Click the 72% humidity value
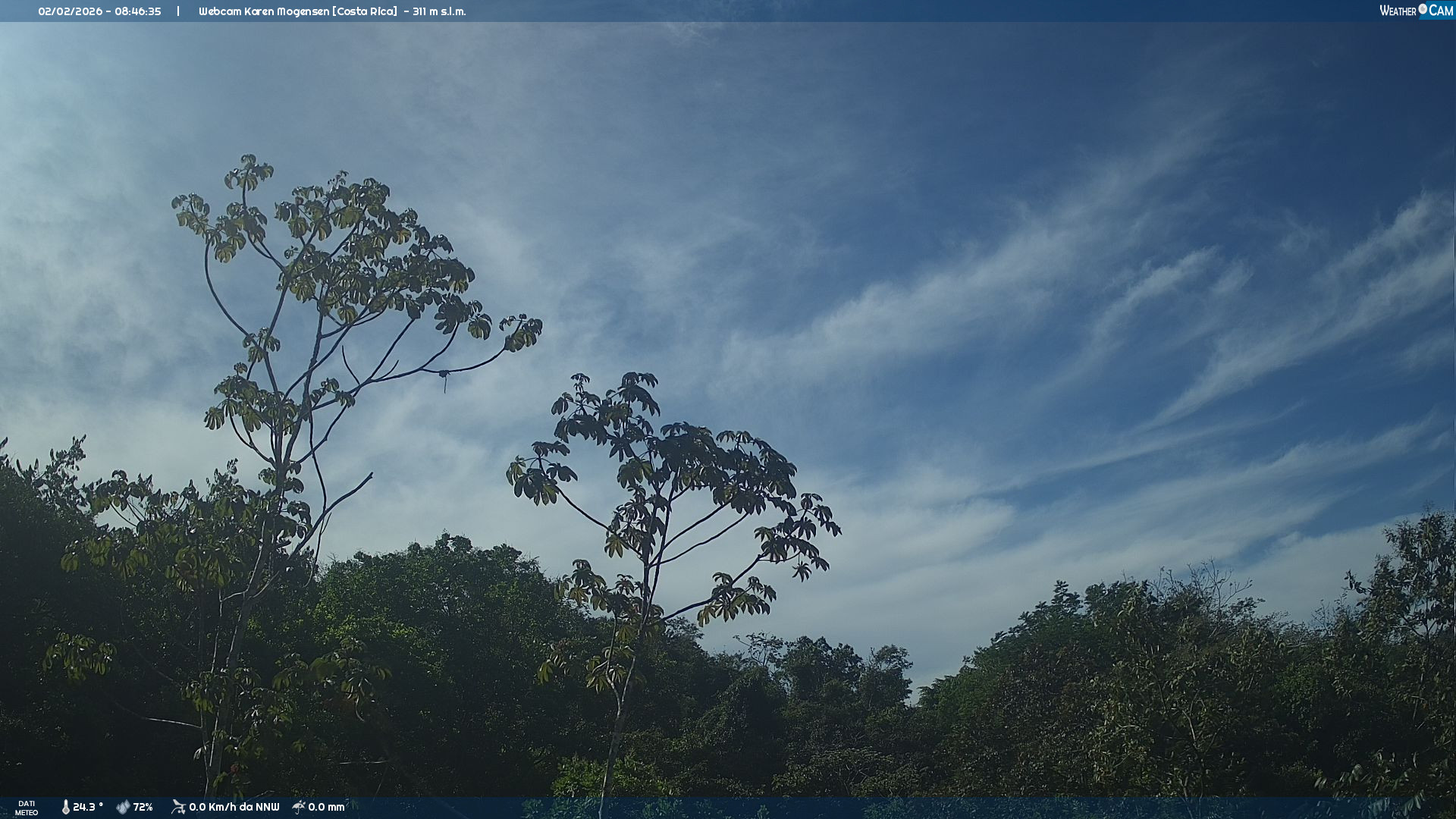The height and width of the screenshot is (819, 1456). [x=143, y=807]
